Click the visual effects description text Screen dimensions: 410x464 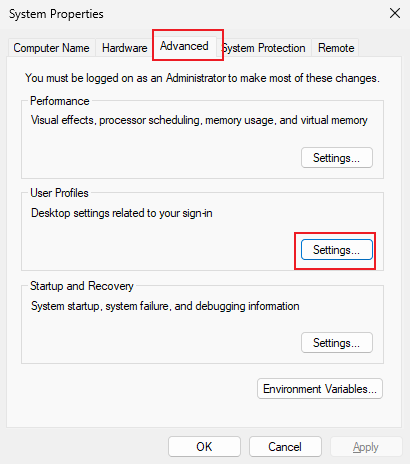(199, 120)
